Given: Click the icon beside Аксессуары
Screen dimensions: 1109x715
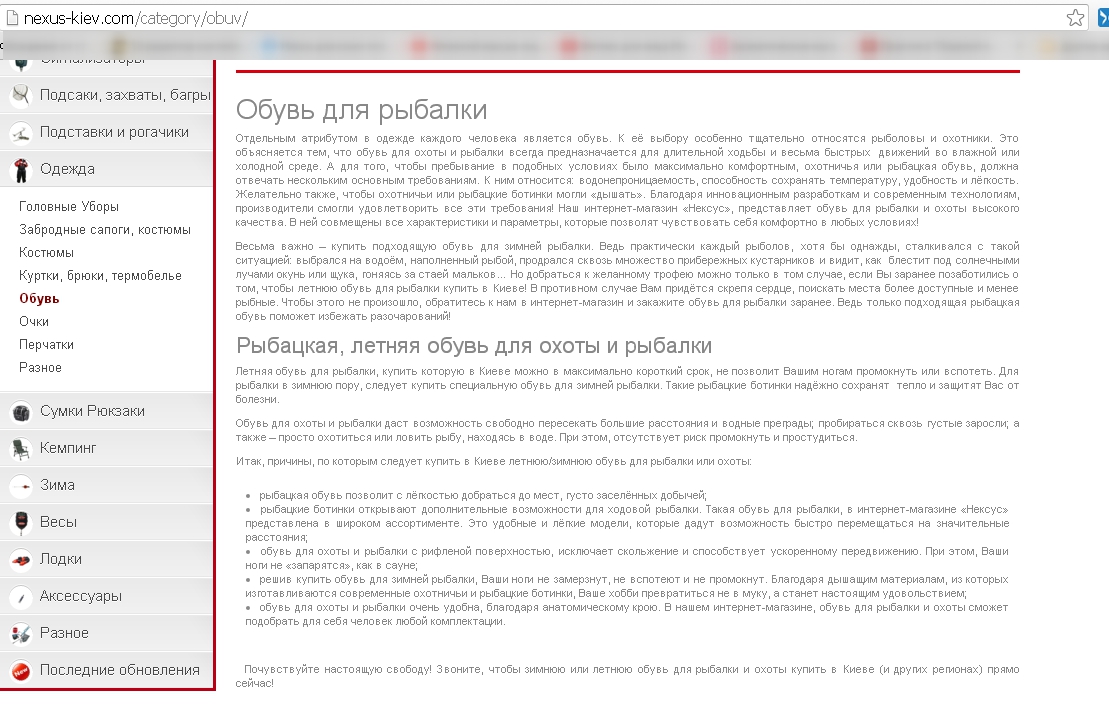Looking at the screenshot, I should [21, 596].
